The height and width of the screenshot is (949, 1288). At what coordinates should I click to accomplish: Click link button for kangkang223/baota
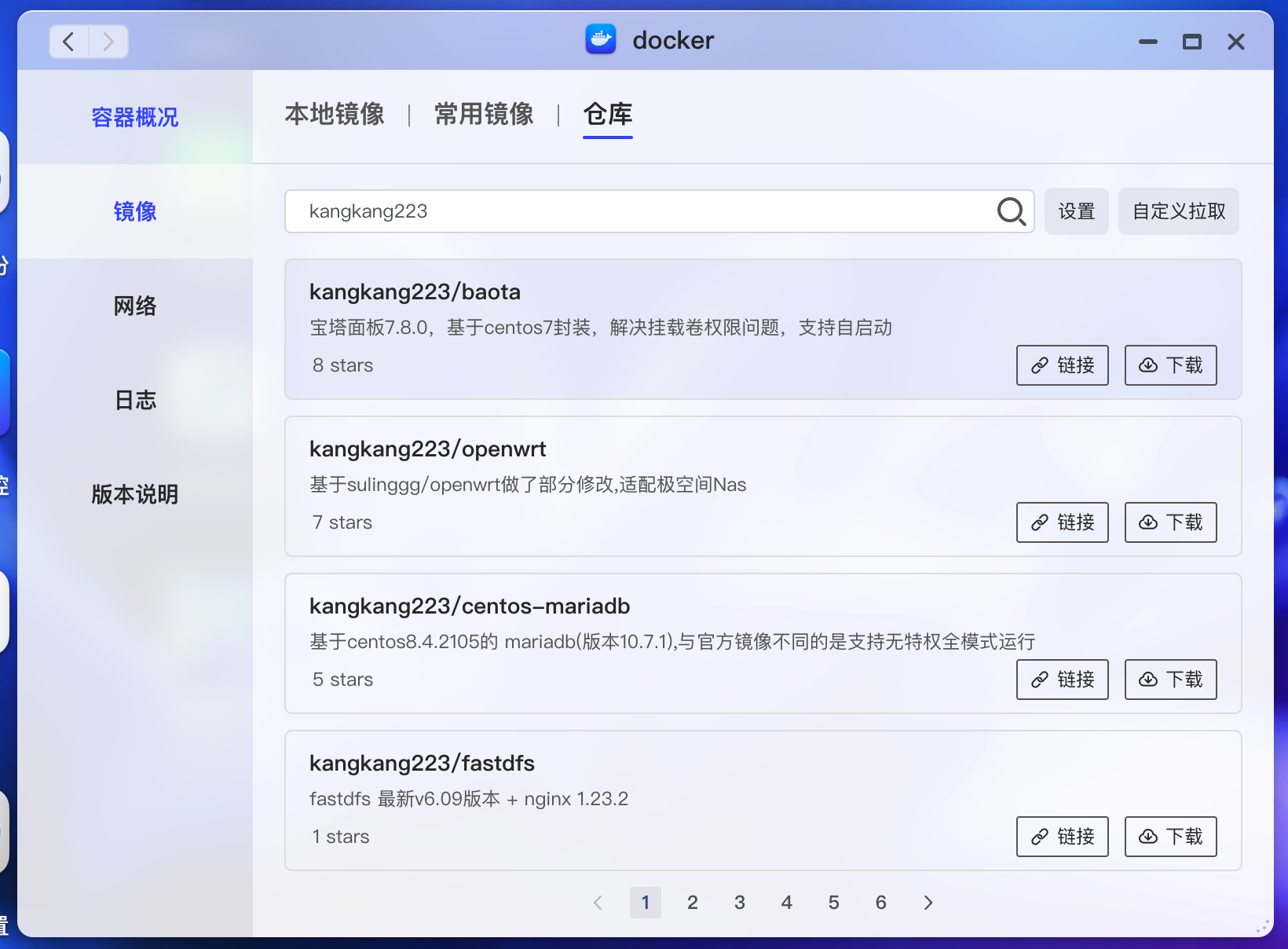[x=1063, y=365]
